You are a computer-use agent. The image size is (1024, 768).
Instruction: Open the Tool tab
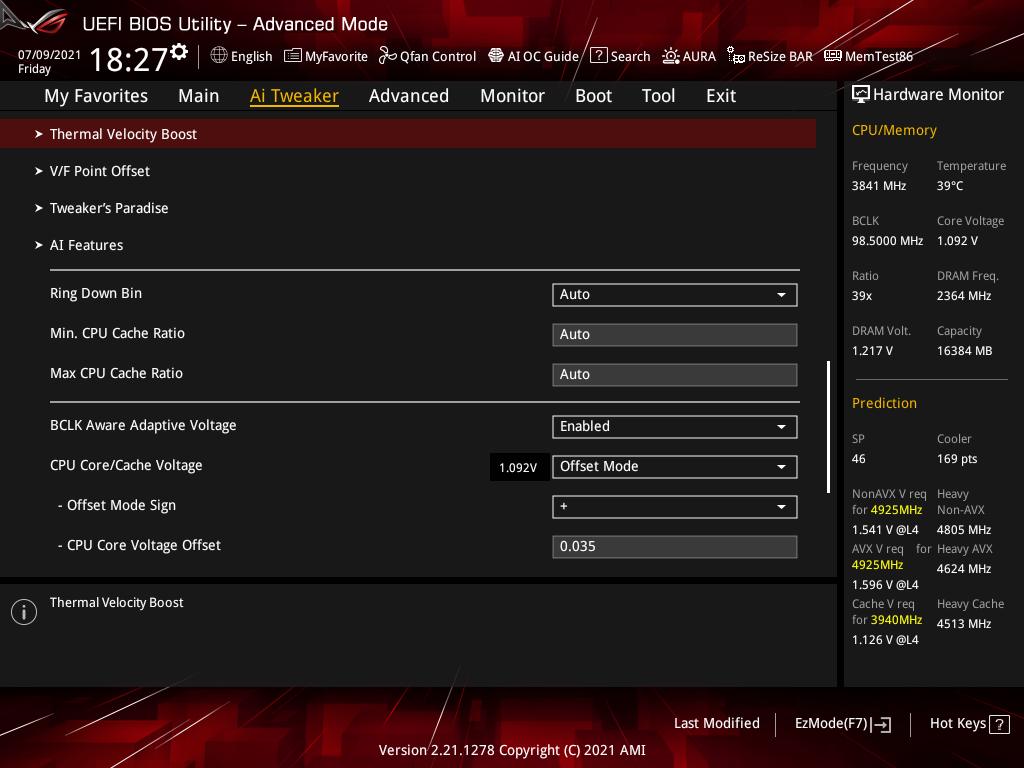point(658,96)
